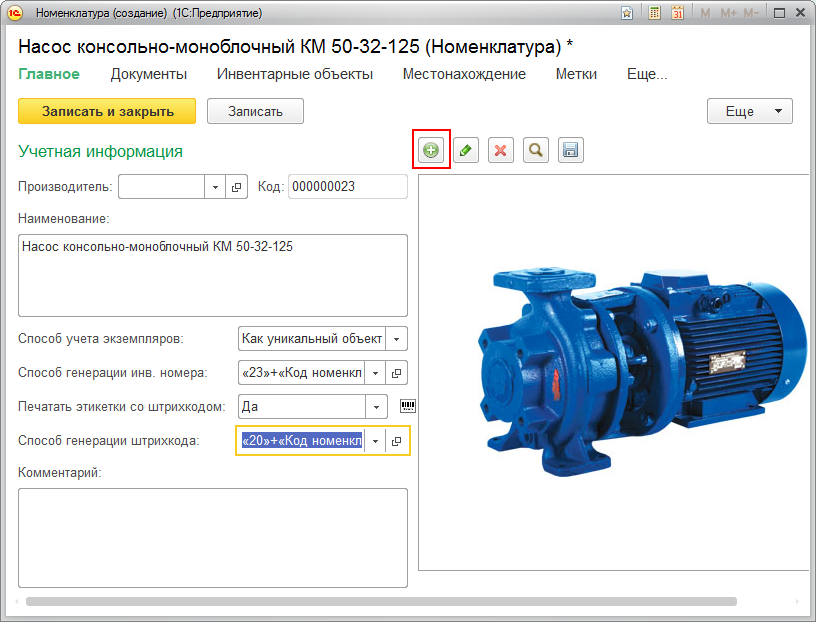816x622 pixels.
Task: Expand the Производитель dropdown list
Action: point(215,187)
